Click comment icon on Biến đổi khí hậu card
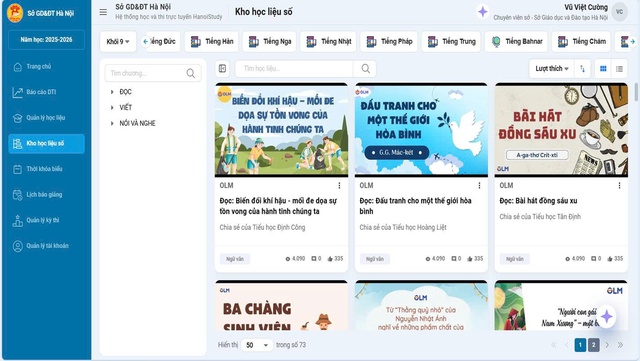 pos(313,259)
